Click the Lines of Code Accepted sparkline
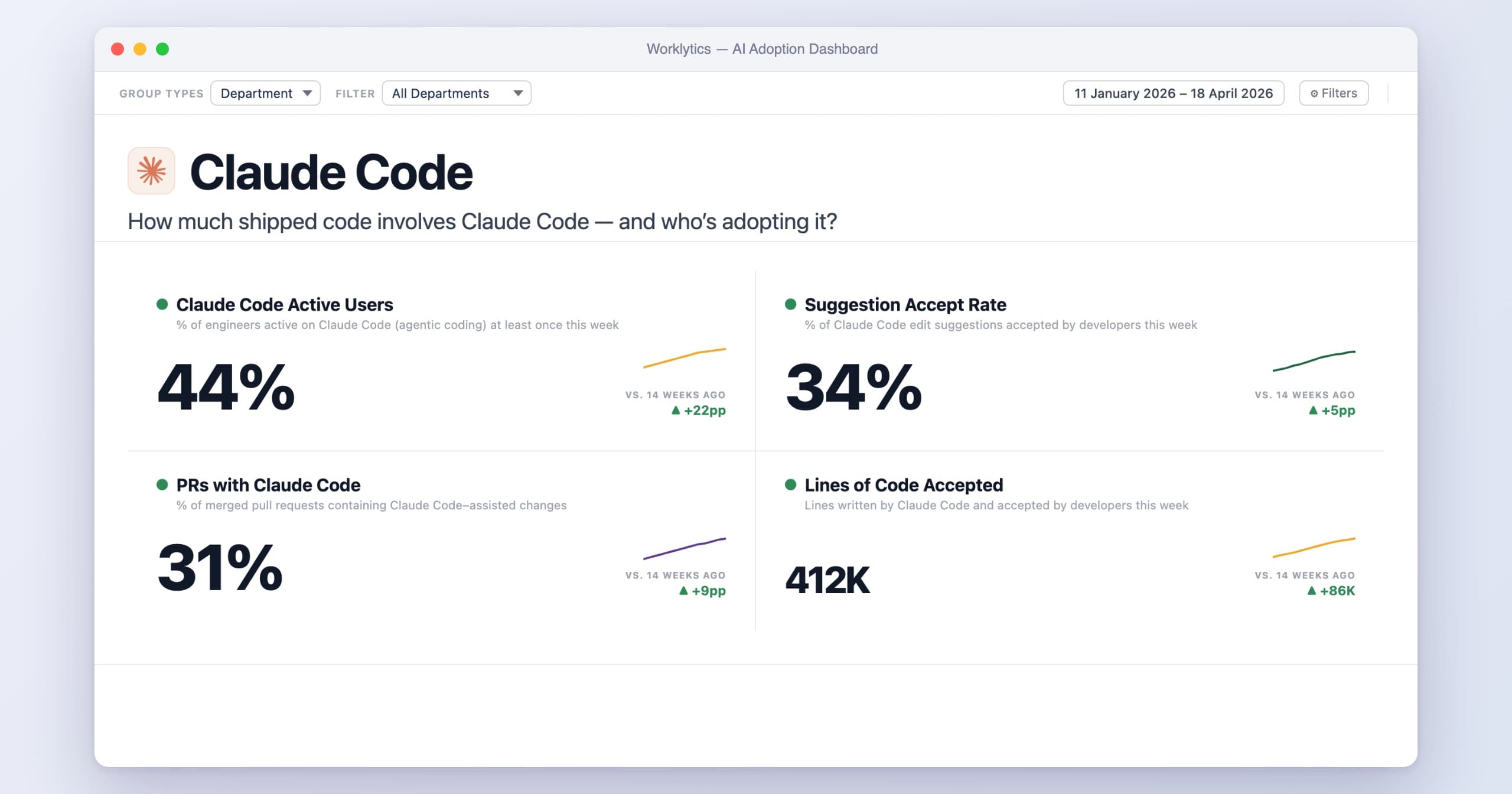Image resolution: width=1512 pixels, height=794 pixels. (1314, 548)
